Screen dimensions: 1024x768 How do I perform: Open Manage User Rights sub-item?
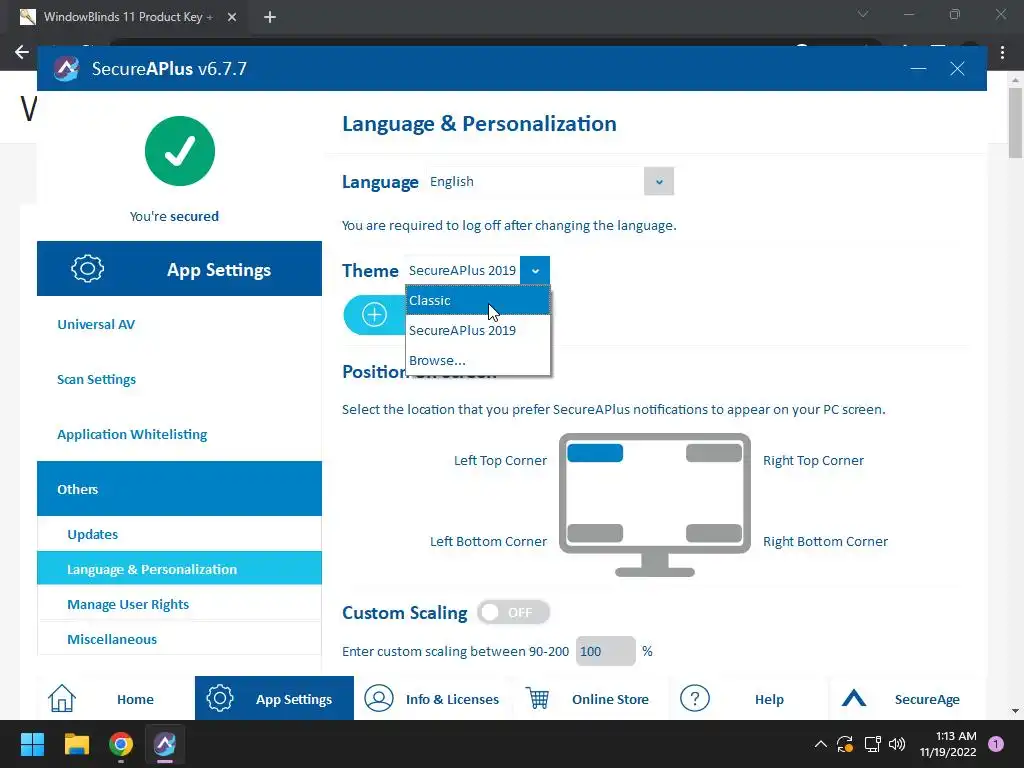pyautogui.click(x=180, y=604)
